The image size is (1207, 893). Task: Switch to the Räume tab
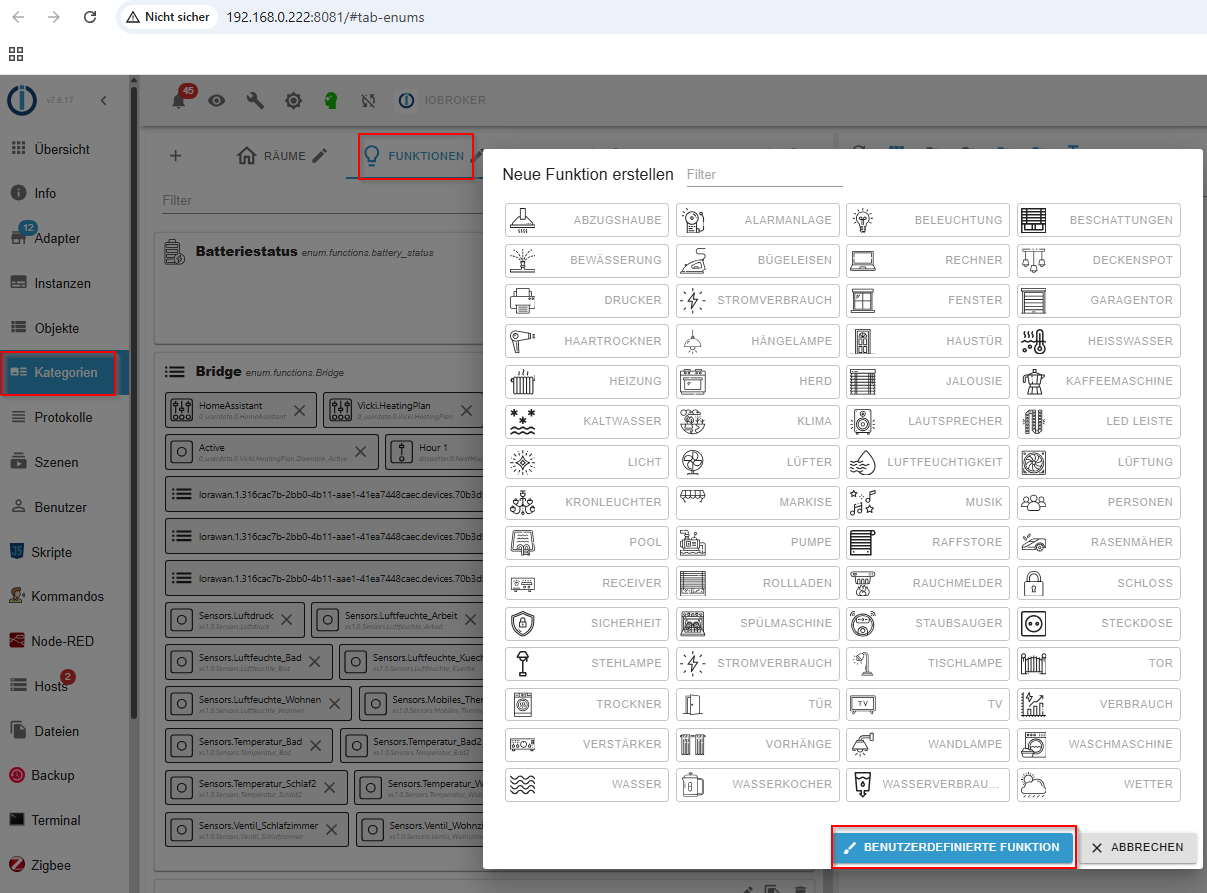270,156
